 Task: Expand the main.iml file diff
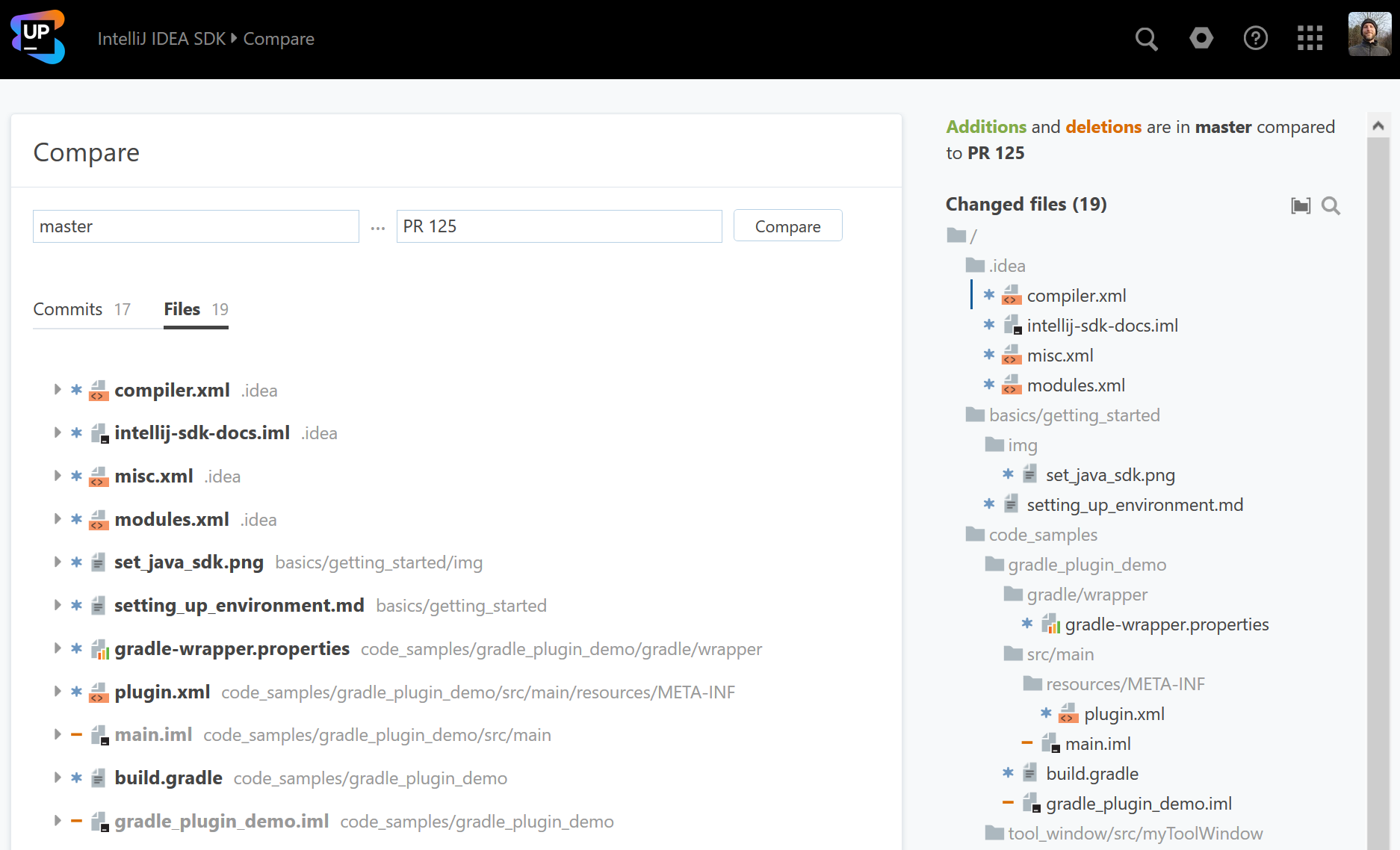(58, 734)
